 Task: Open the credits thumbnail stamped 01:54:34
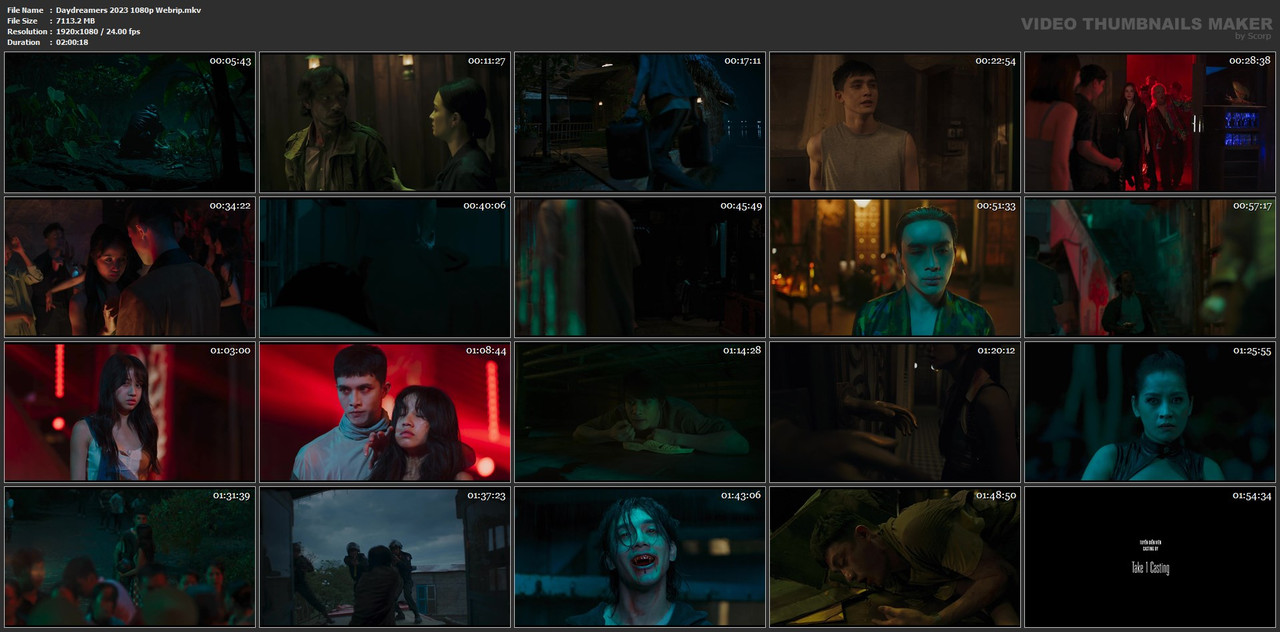tap(1150, 557)
